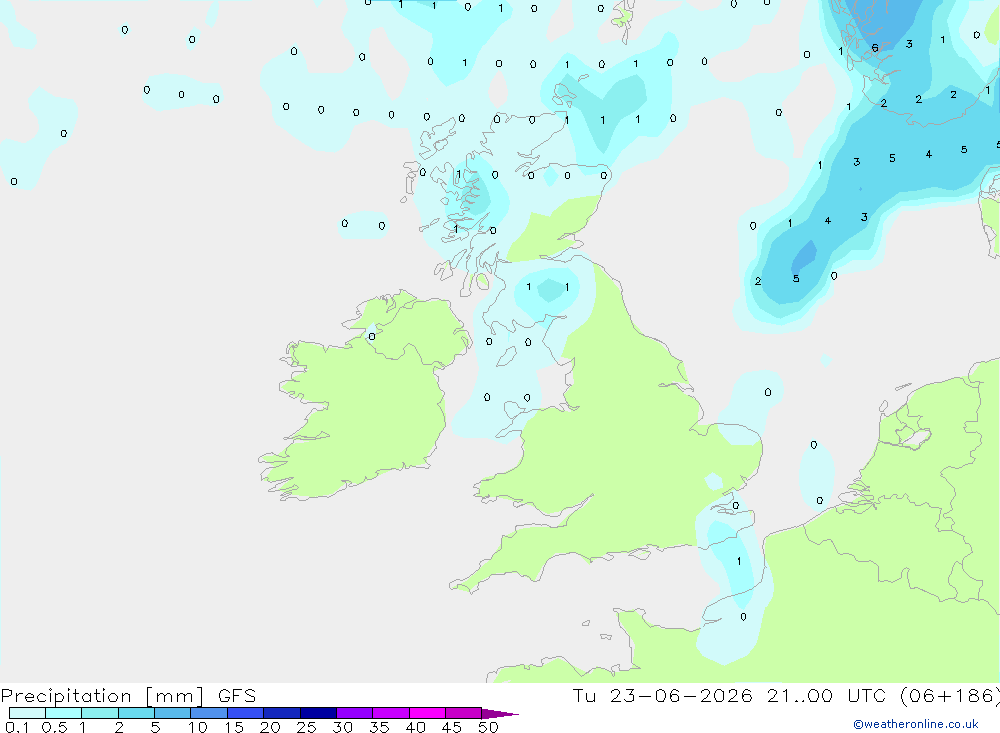Select the legend swatch for 45 to 50 mm
The height and width of the screenshot is (733, 1000).
[x=464, y=713]
